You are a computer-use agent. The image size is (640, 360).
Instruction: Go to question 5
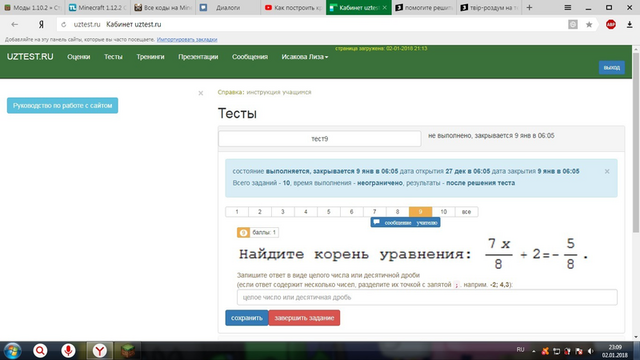[329, 212]
